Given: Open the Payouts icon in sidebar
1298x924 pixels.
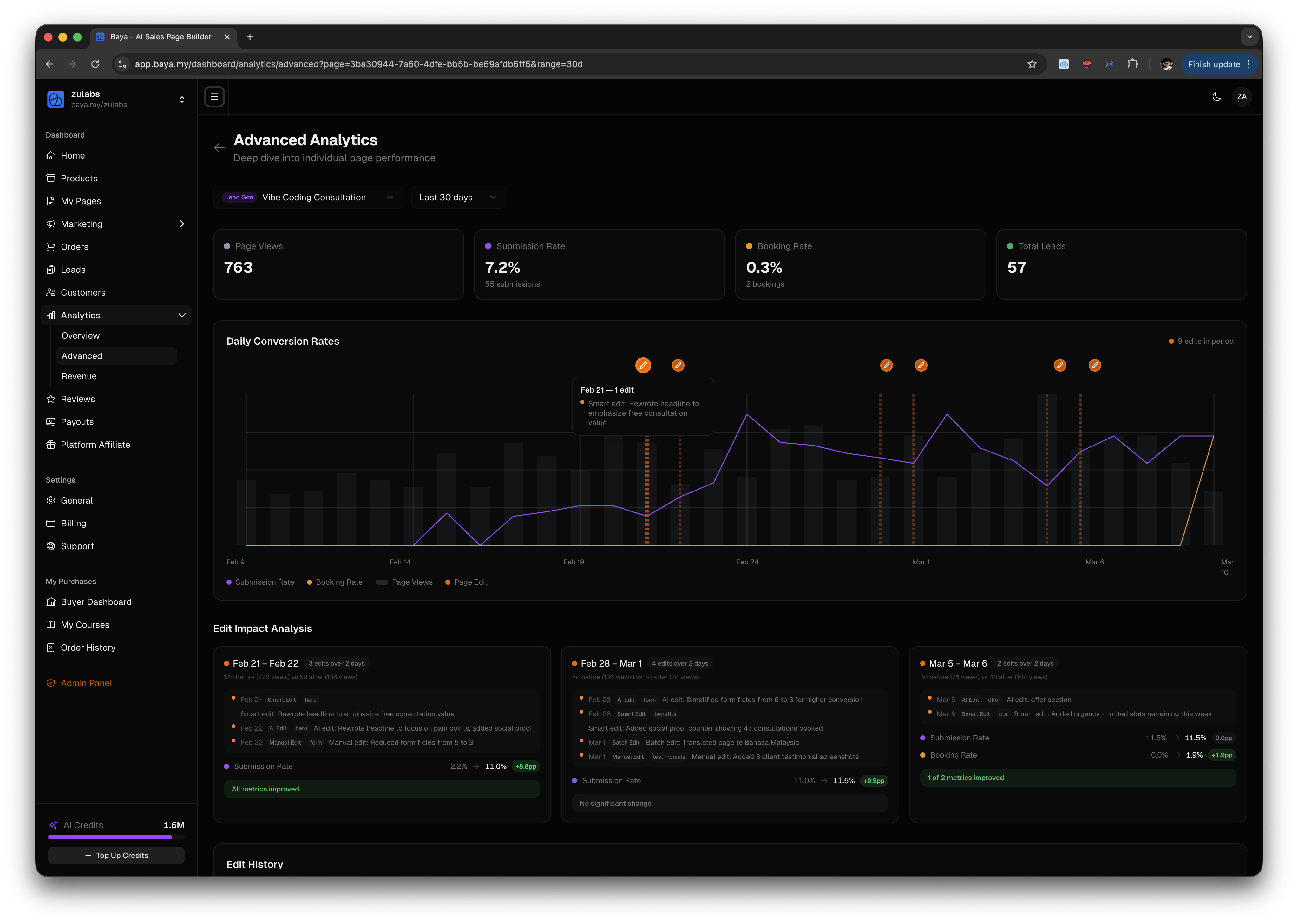Looking at the screenshot, I should 51,422.
